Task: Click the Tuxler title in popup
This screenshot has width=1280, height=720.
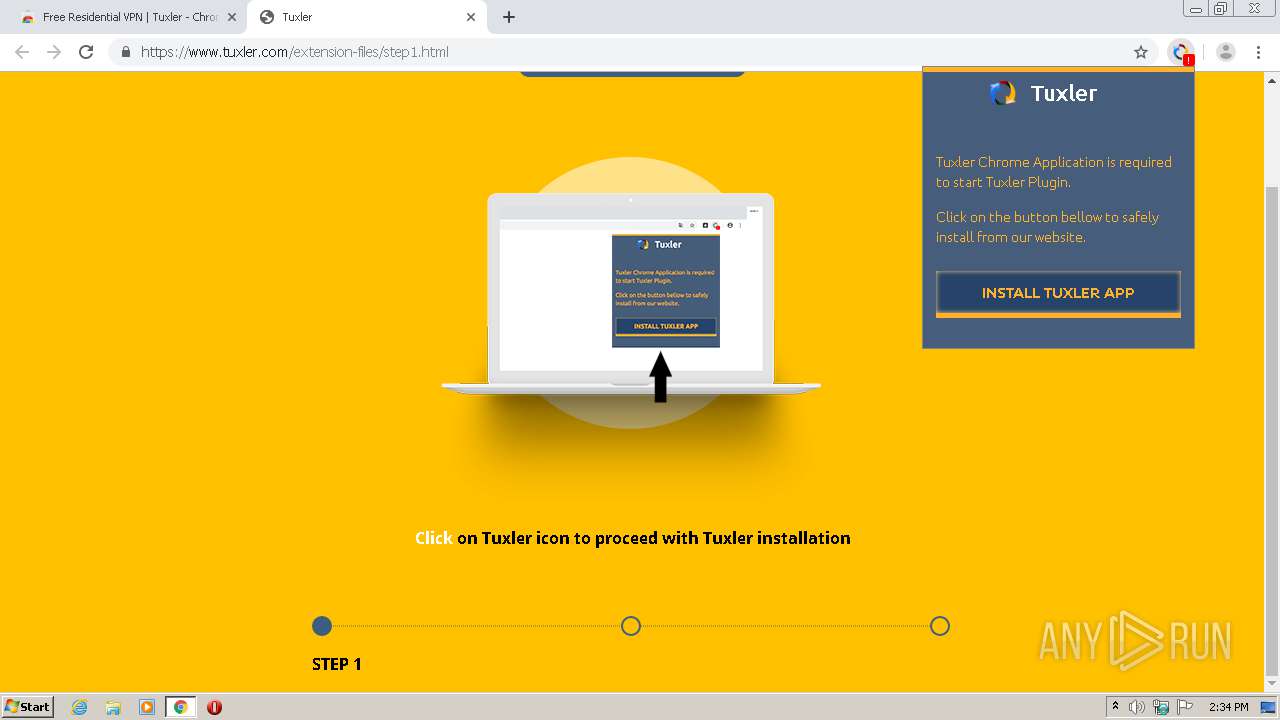Action: 1064,93
